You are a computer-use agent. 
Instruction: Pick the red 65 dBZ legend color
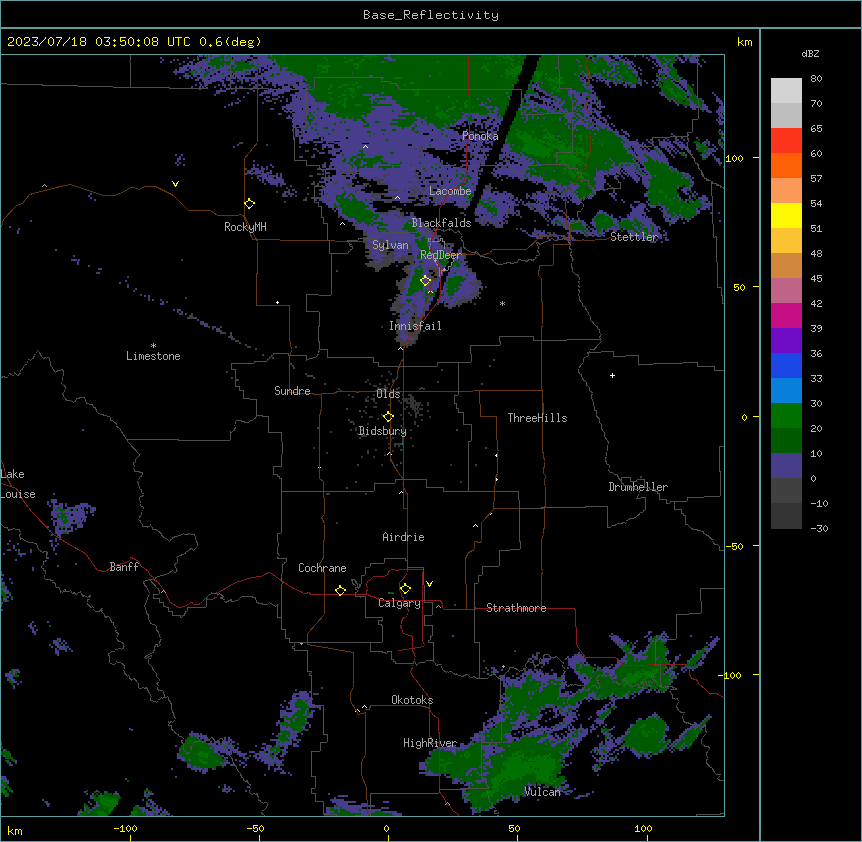pyautogui.click(x=786, y=141)
